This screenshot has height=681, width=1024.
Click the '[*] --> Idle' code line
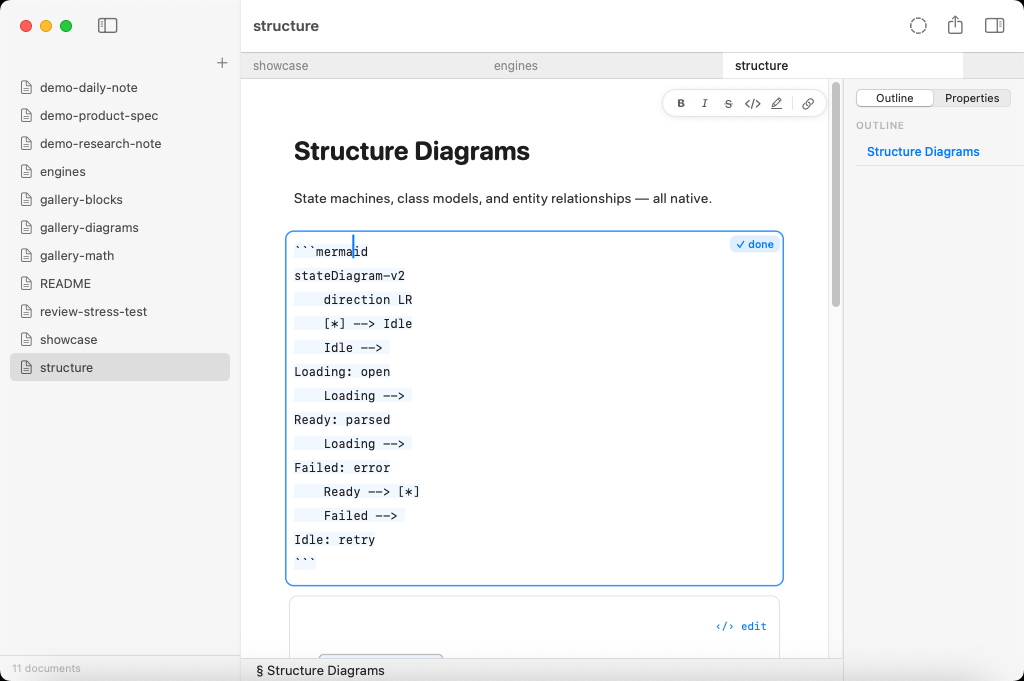tap(368, 324)
